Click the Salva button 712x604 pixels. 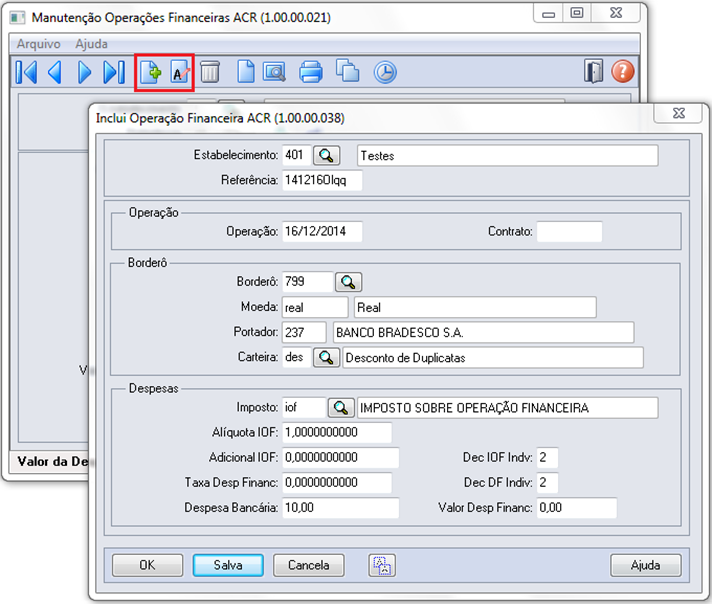(228, 565)
